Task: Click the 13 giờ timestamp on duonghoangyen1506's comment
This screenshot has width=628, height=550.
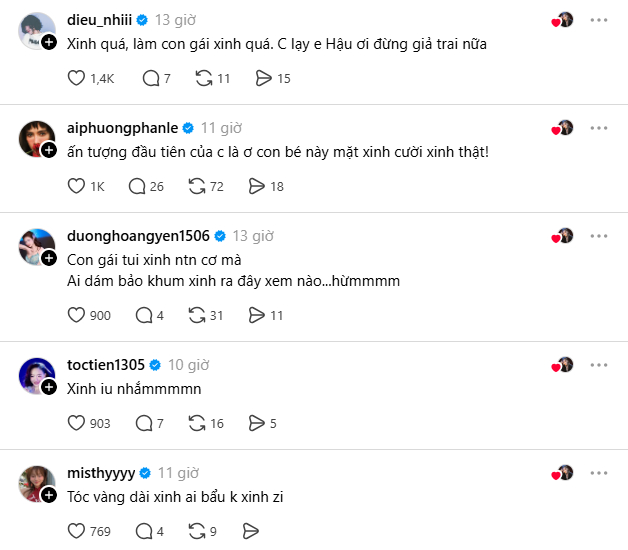Action: 253,236
